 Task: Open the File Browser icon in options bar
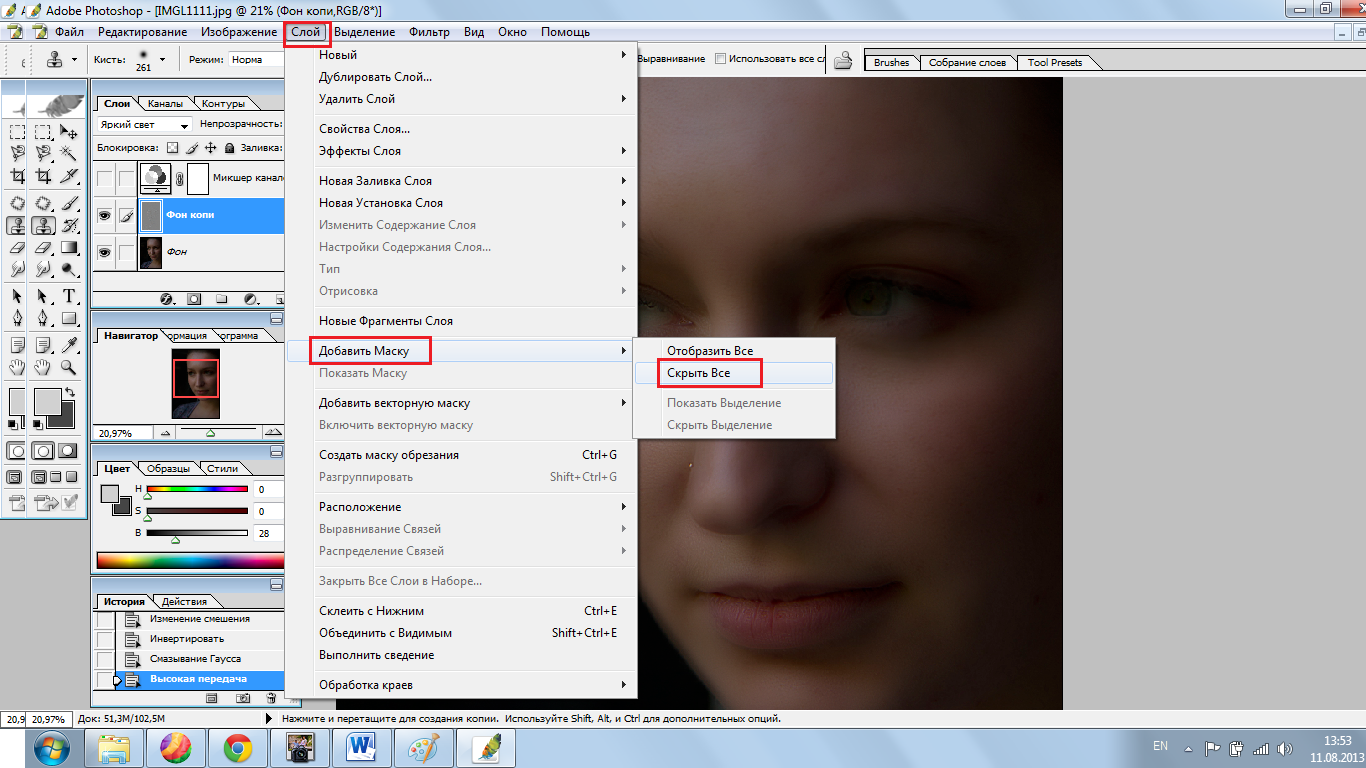[843, 60]
